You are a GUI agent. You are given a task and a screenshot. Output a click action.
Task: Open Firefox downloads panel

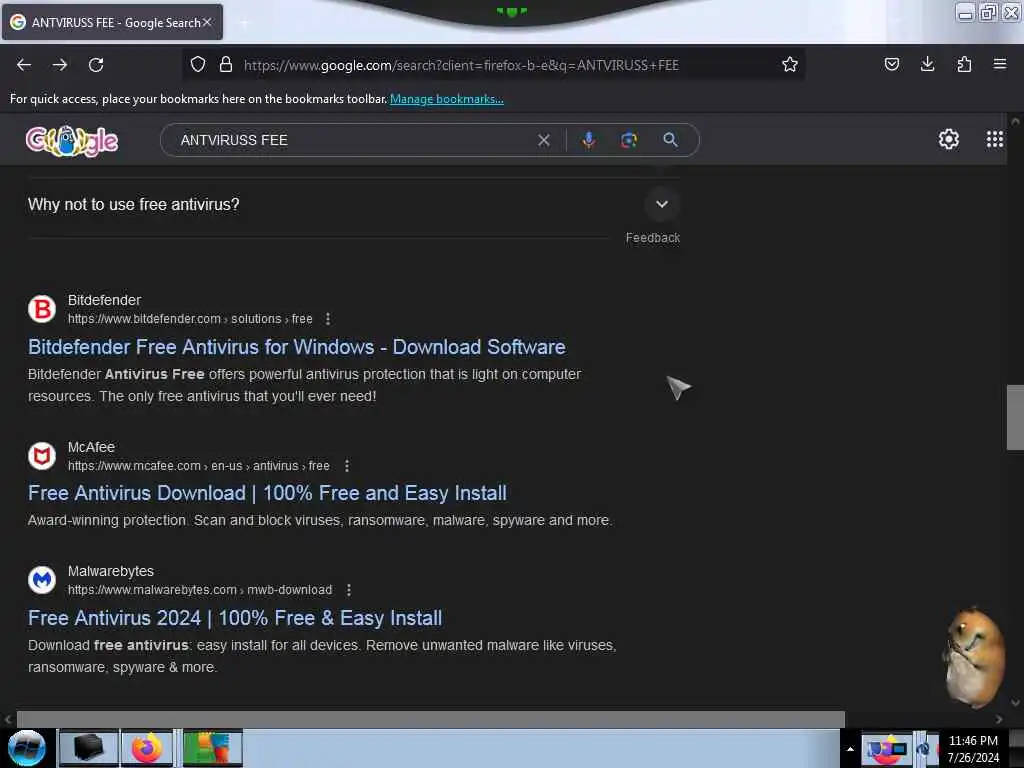coord(927,64)
